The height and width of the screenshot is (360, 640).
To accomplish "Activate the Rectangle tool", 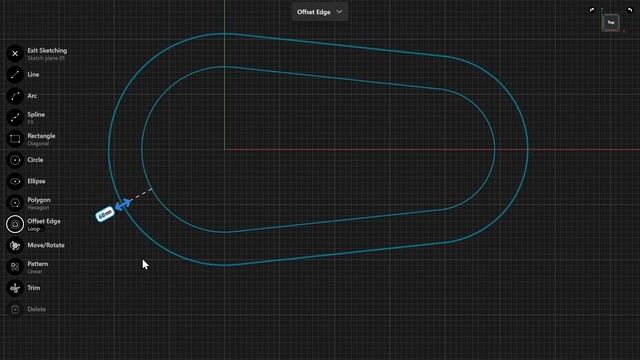I will [15, 139].
